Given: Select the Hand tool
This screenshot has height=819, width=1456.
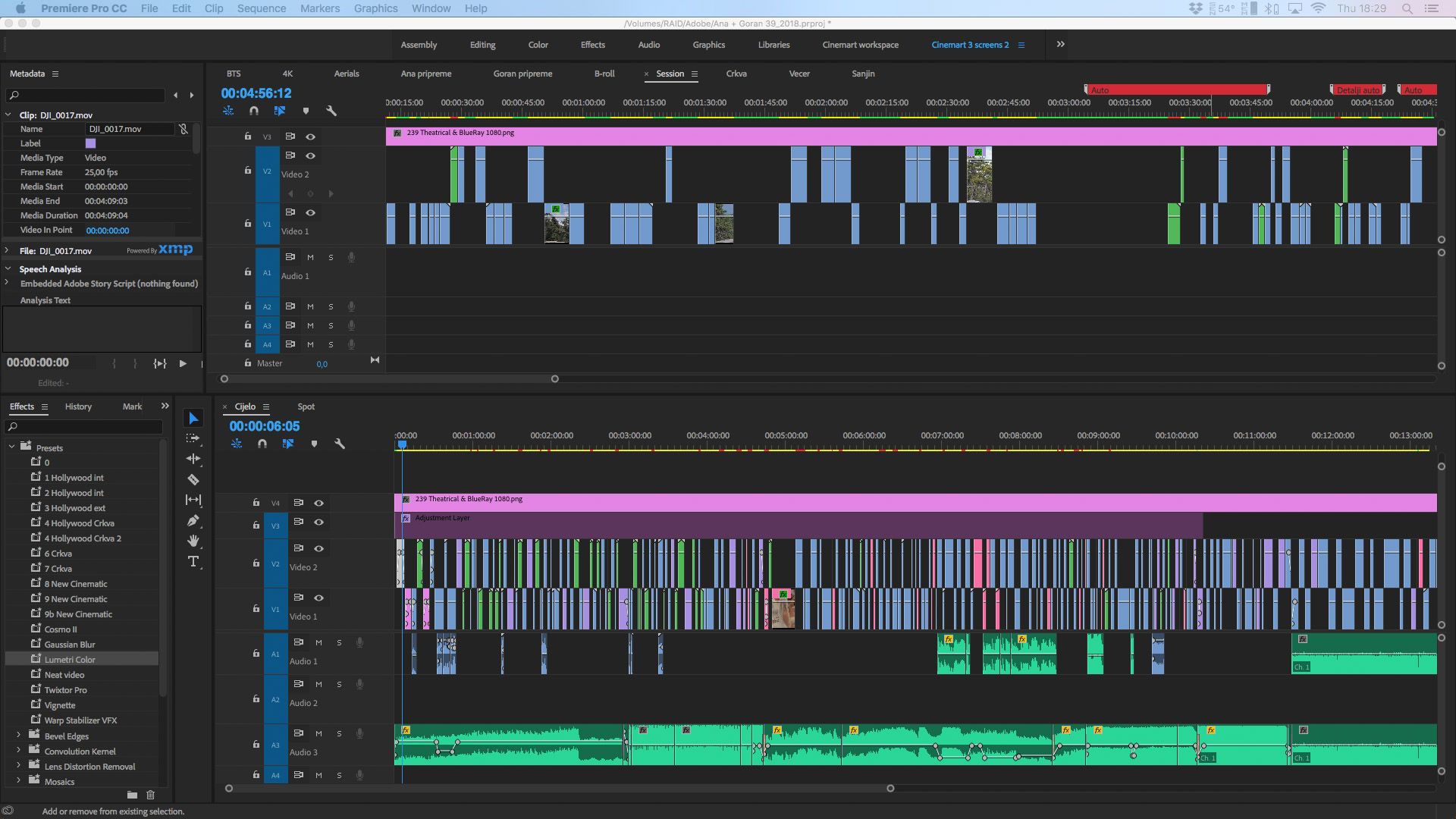Looking at the screenshot, I should coord(193,541).
